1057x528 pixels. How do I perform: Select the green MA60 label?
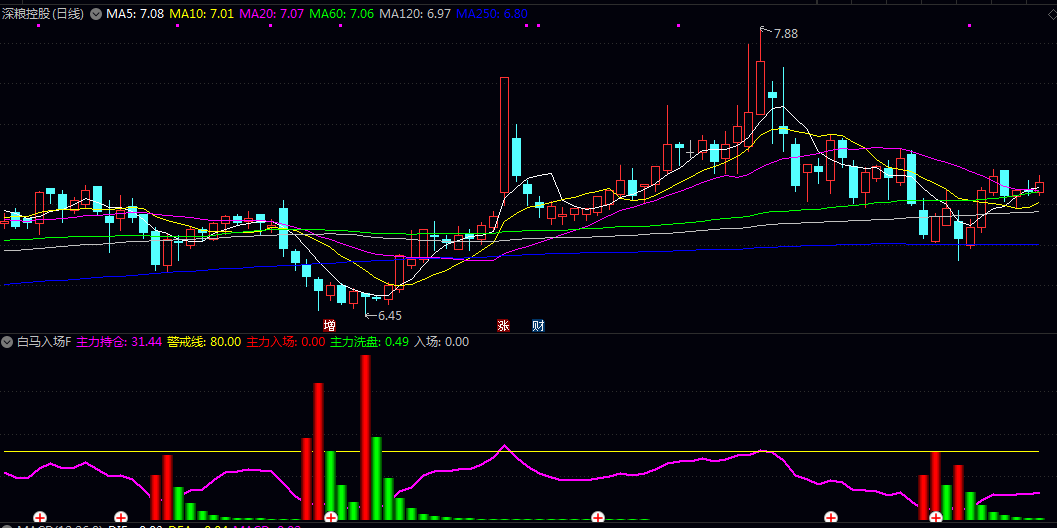click(342, 14)
